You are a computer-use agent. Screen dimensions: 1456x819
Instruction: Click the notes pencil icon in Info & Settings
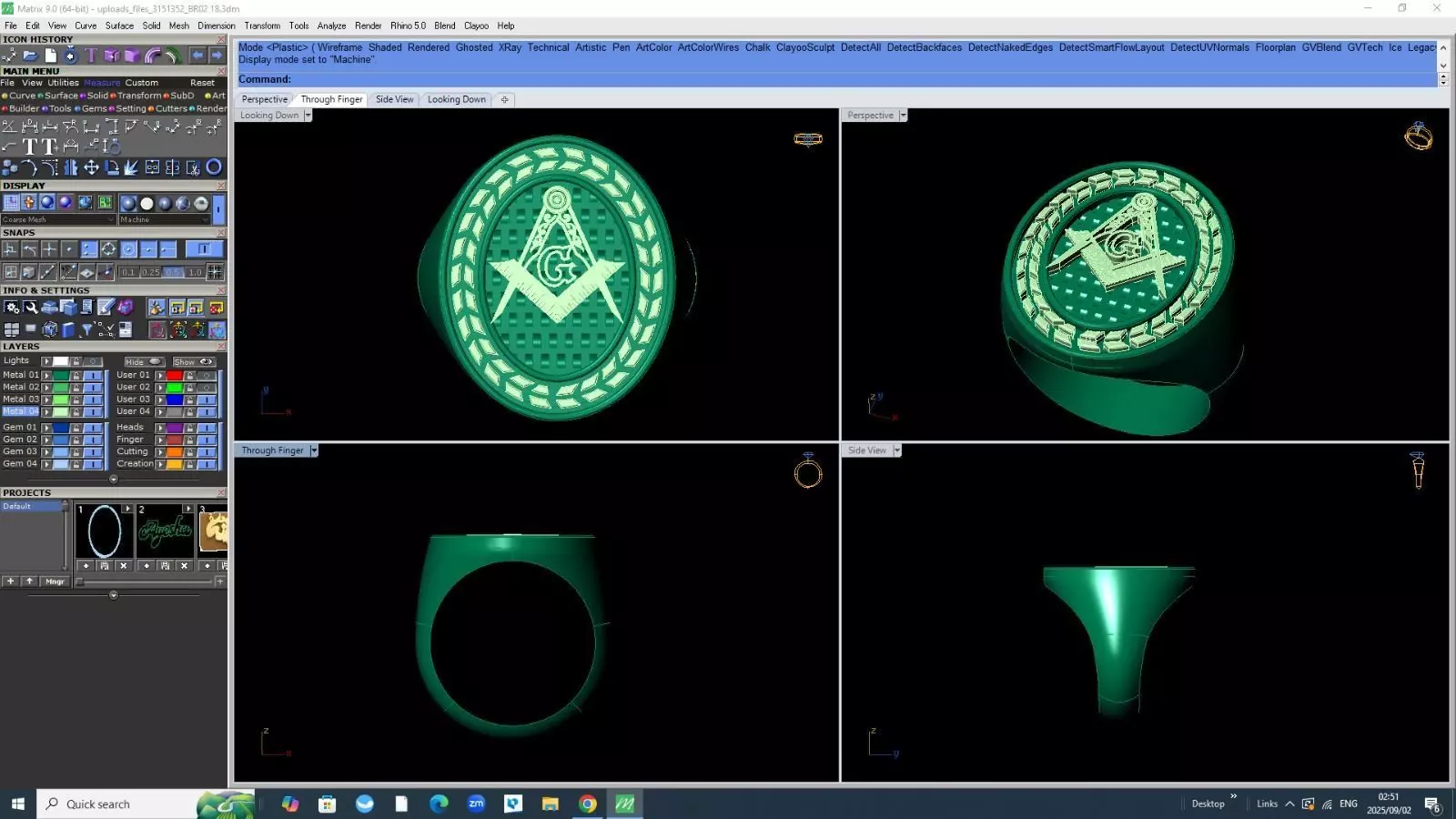106,308
